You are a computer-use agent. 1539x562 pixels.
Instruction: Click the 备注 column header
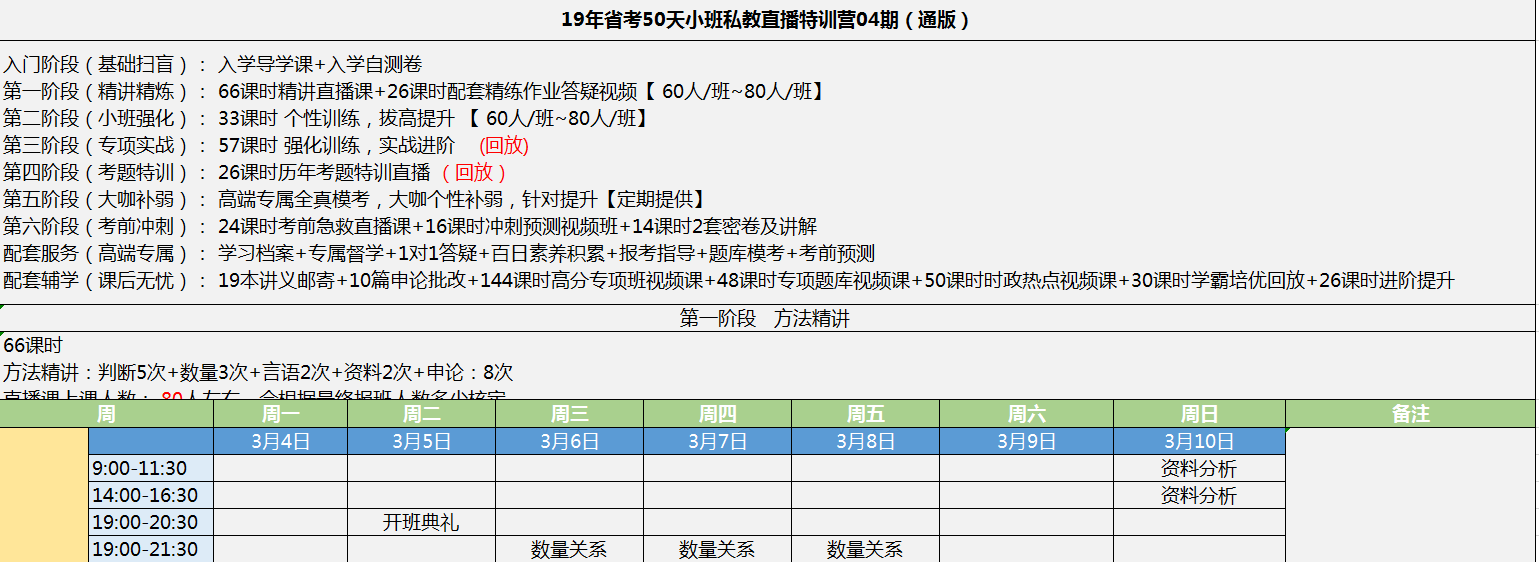1410,414
